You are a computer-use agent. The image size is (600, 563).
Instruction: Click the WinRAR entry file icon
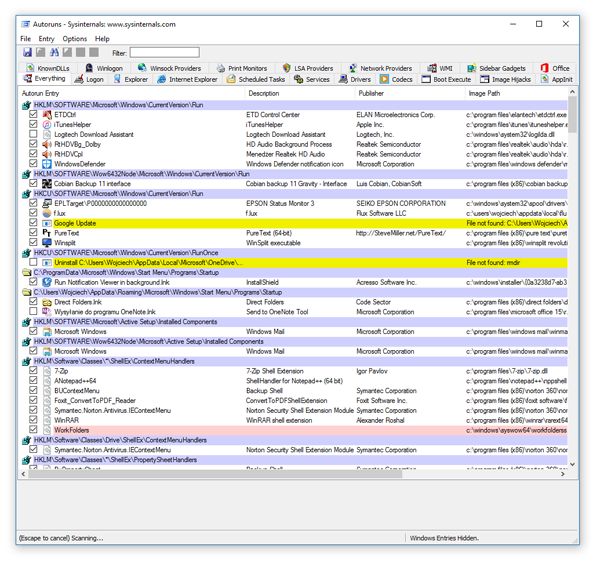[47, 420]
